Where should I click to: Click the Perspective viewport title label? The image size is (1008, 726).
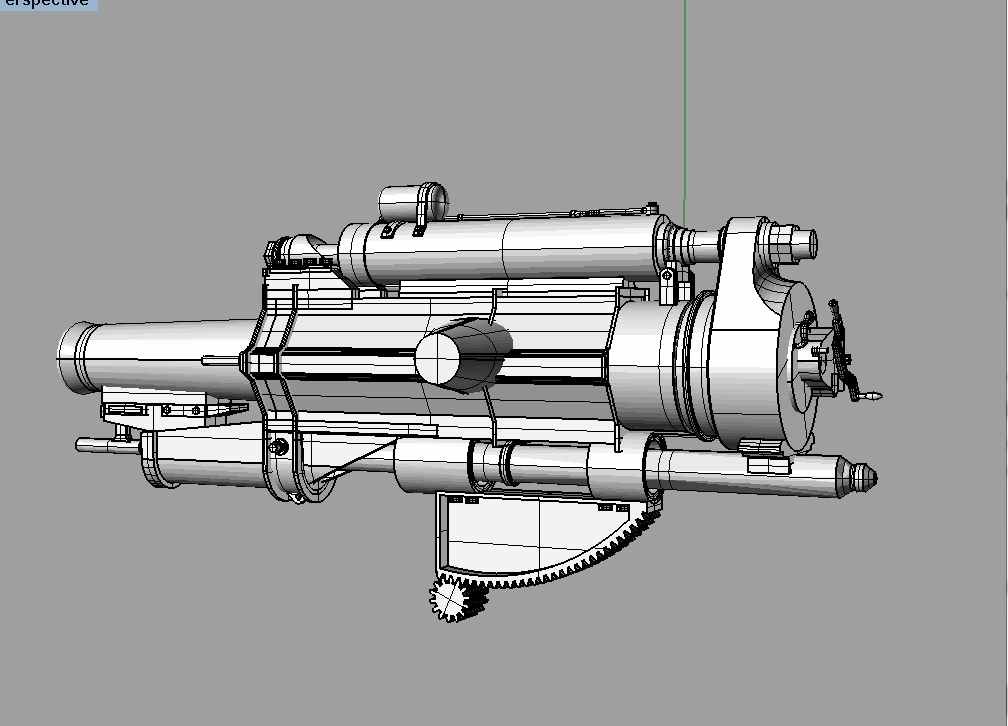point(48,4)
